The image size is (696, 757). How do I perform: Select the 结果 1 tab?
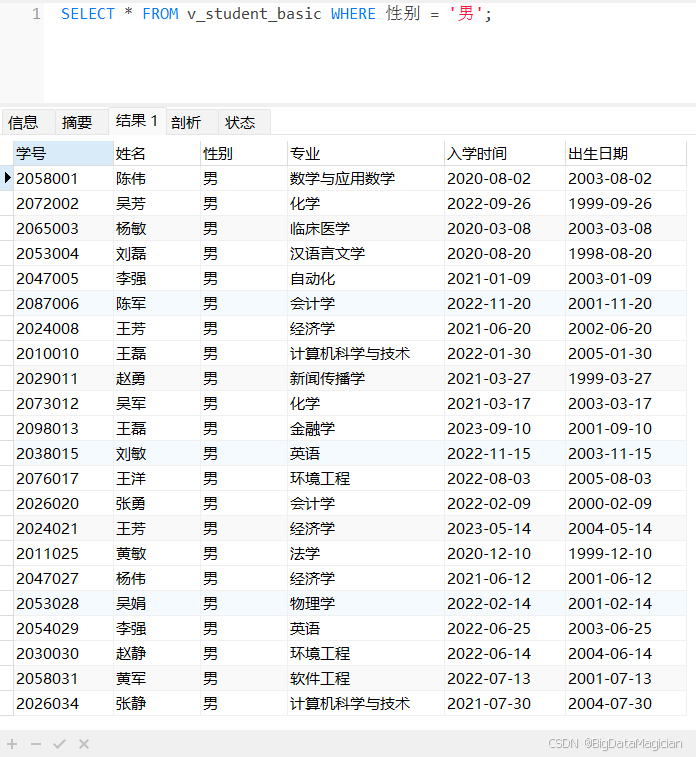137,121
